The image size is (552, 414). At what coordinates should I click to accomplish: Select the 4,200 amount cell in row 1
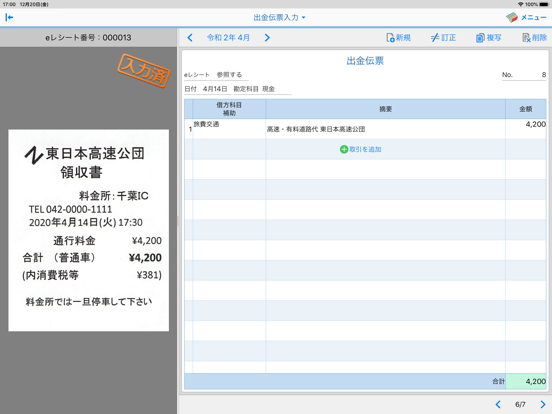click(526, 129)
